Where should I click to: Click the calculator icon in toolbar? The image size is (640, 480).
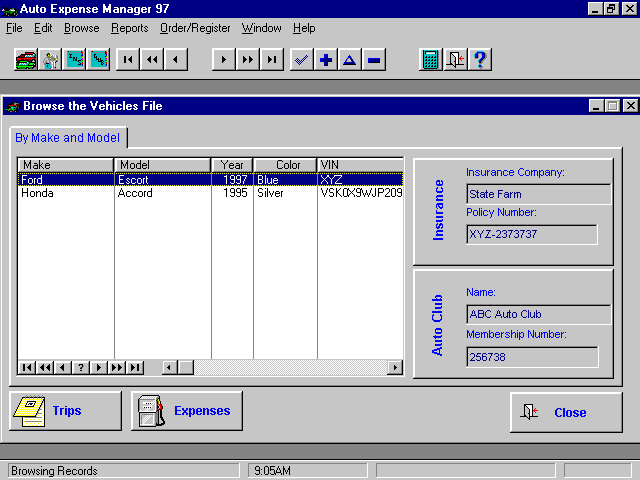pos(430,60)
